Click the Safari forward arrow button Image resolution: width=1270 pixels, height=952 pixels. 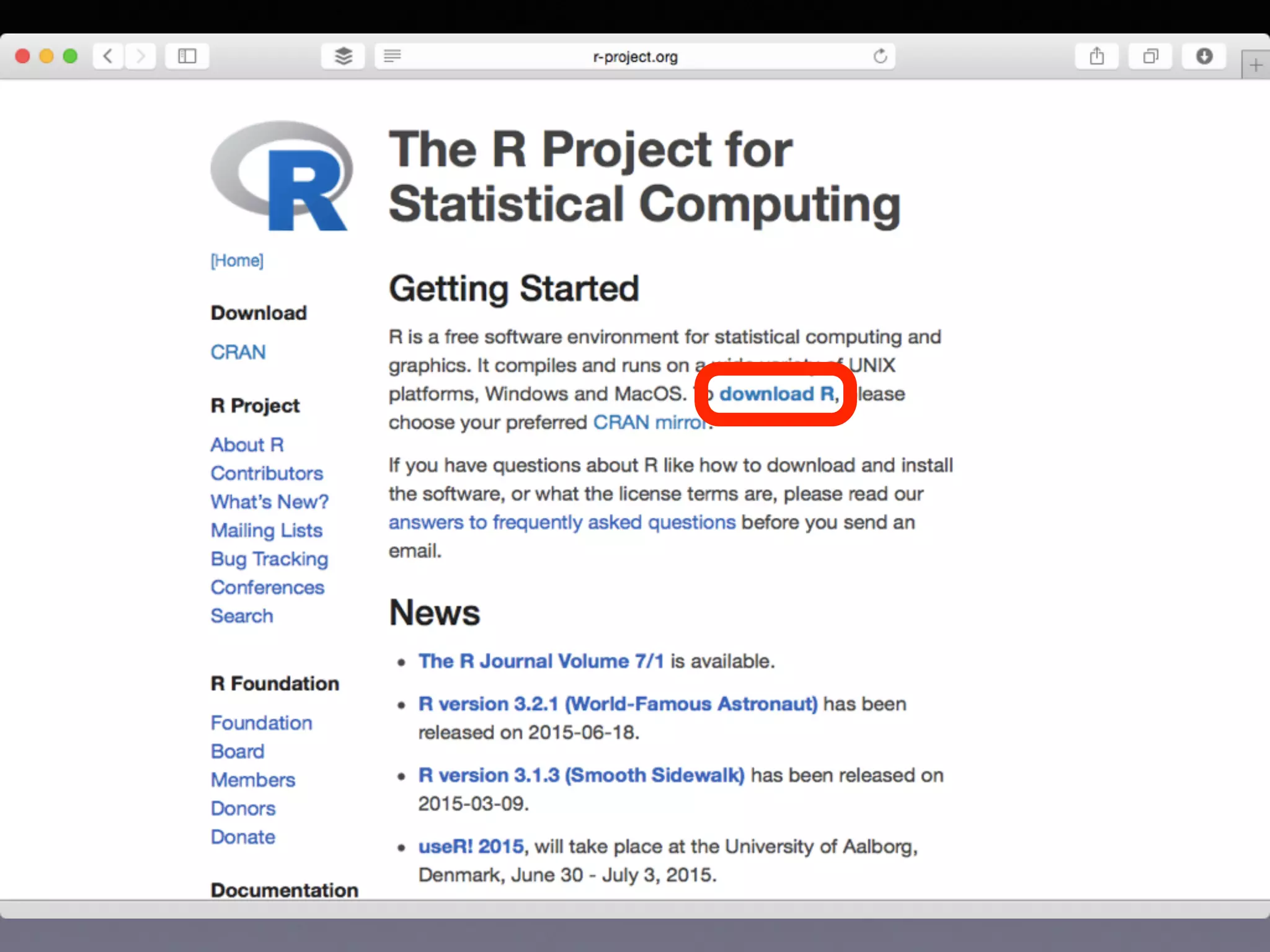pos(141,56)
